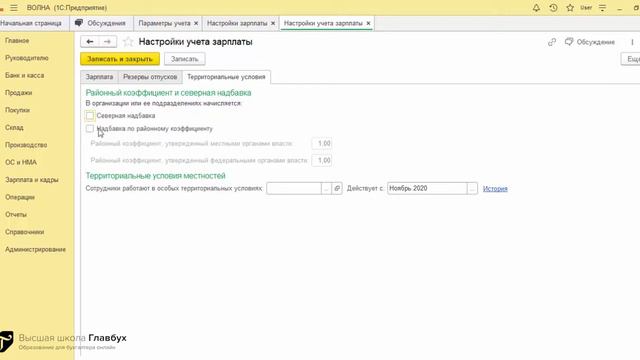640x360 pixels.
Task: Copy link to this form
Action: 552,42
